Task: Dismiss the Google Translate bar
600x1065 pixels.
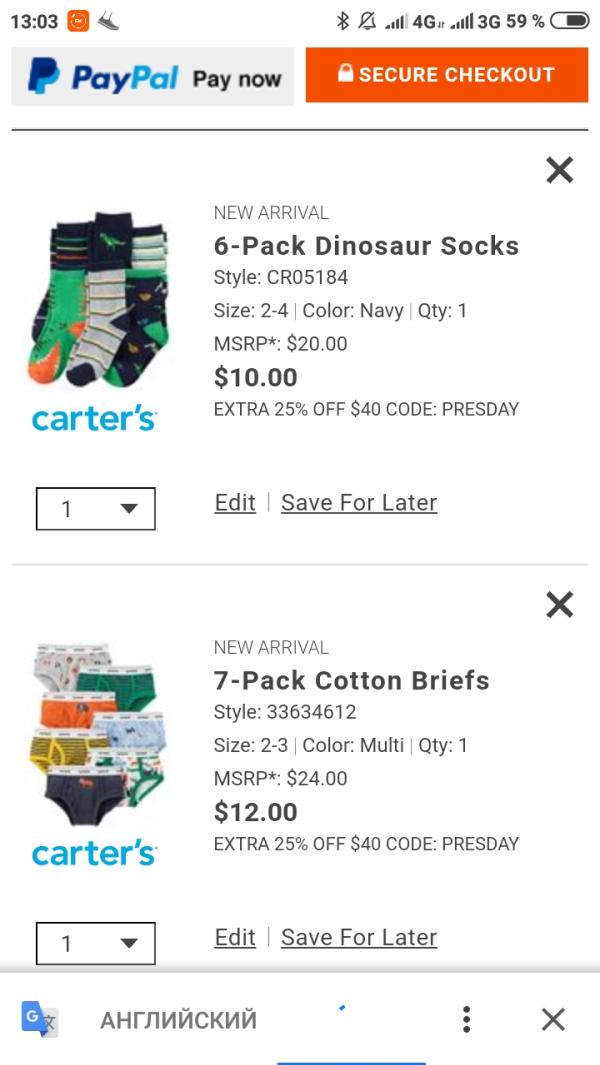Action: point(553,1019)
